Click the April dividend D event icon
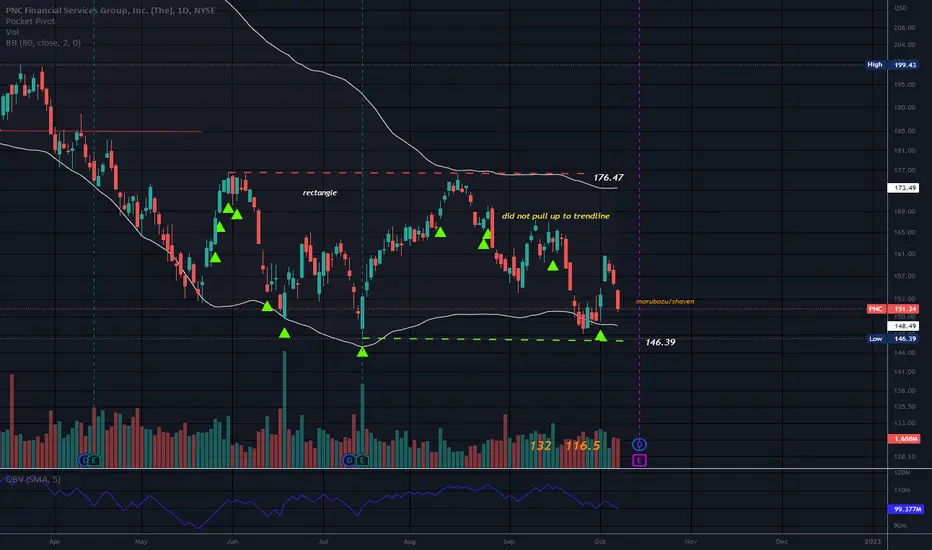The height and width of the screenshot is (550, 932). (x=84, y=460)
